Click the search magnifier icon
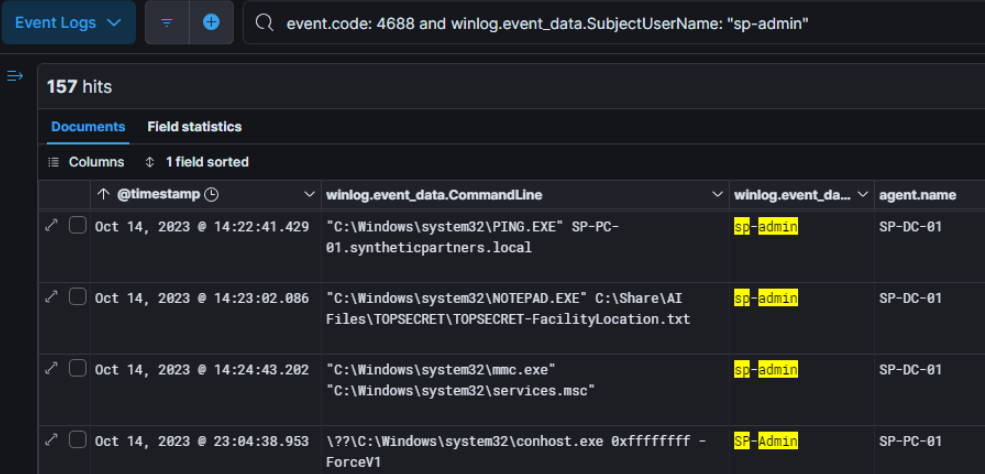985x474 pixels. 265,23
